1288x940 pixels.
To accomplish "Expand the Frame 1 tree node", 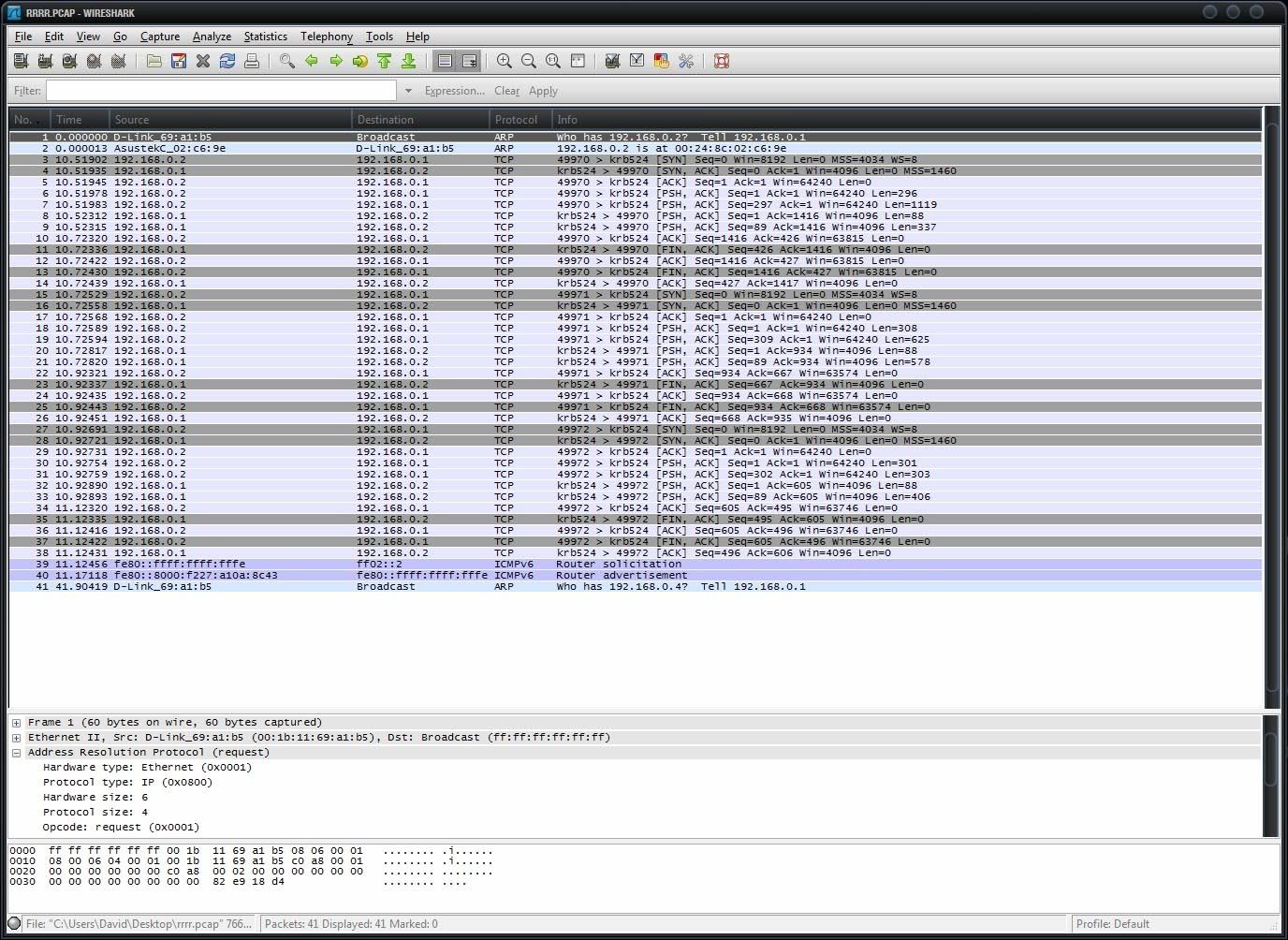I will pyautogui.click(x=17, y=723).
